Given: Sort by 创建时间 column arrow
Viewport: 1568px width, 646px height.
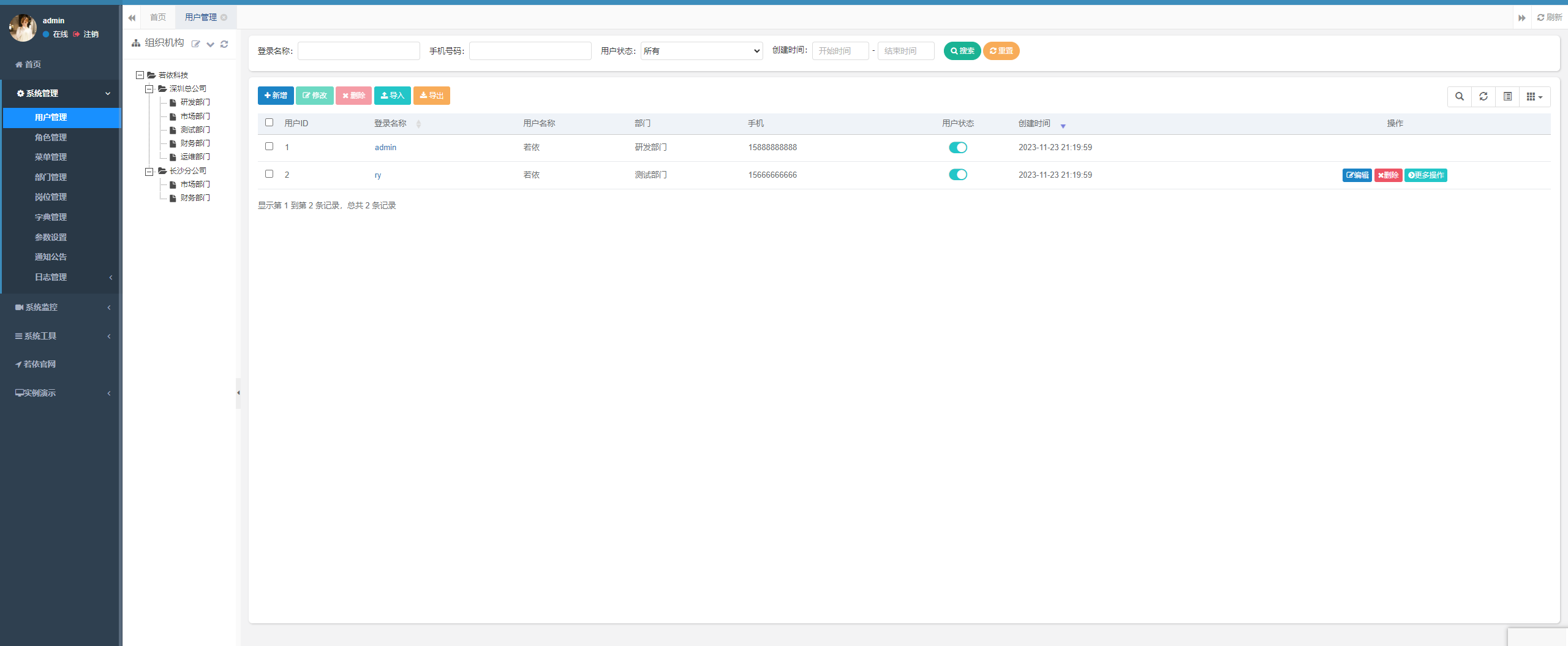Looking at the screenshot, I should [1063, 126].
